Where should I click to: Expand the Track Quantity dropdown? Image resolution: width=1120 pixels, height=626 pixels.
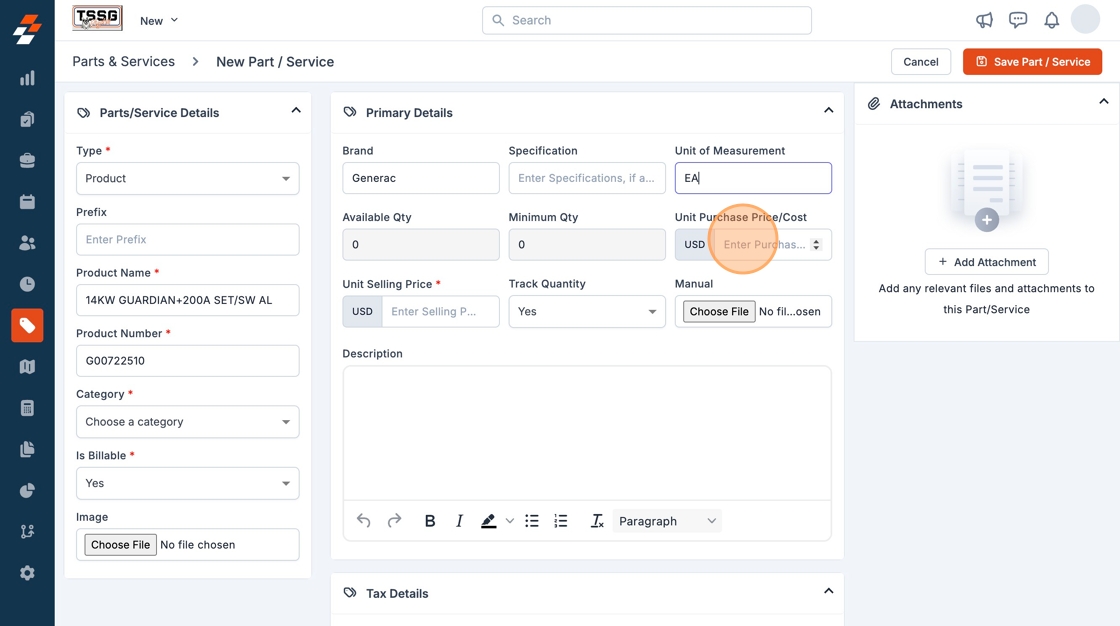point(587,312)
